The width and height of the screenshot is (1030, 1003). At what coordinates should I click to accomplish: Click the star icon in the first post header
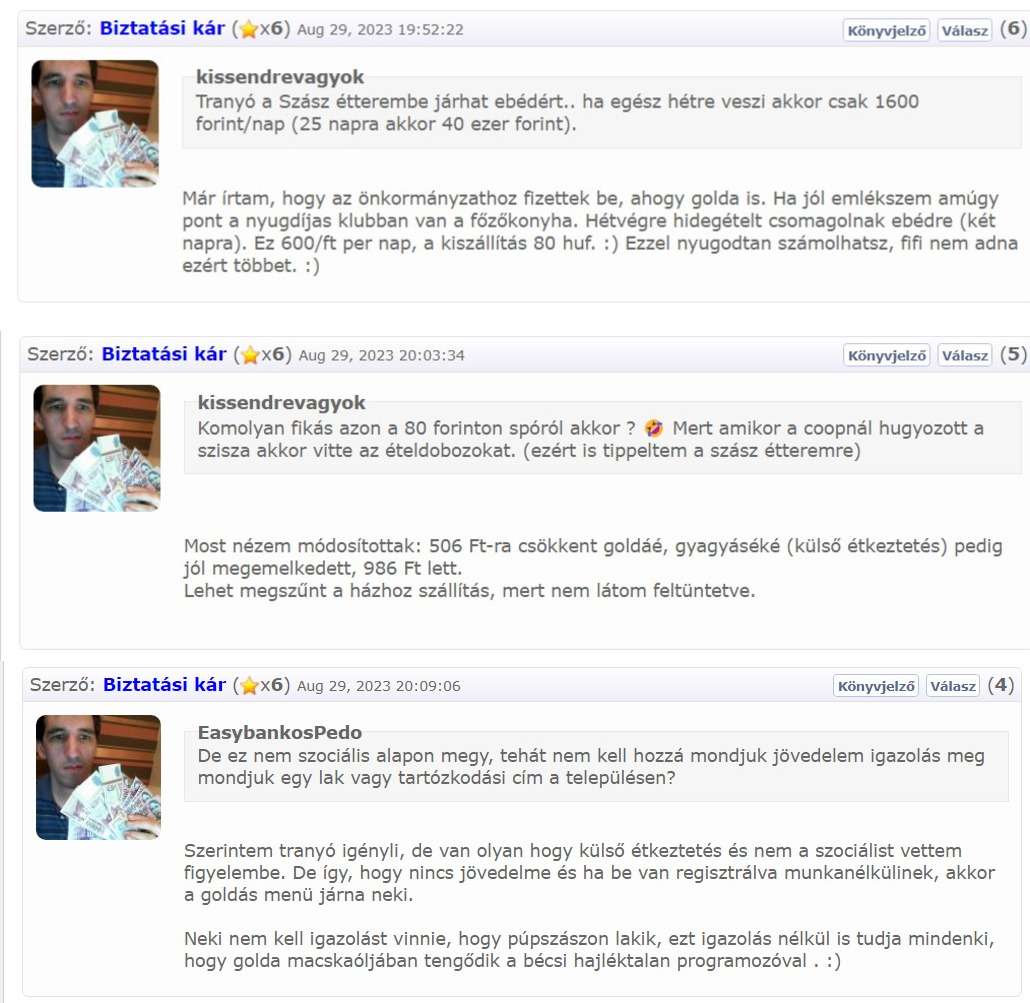(248, 30)
